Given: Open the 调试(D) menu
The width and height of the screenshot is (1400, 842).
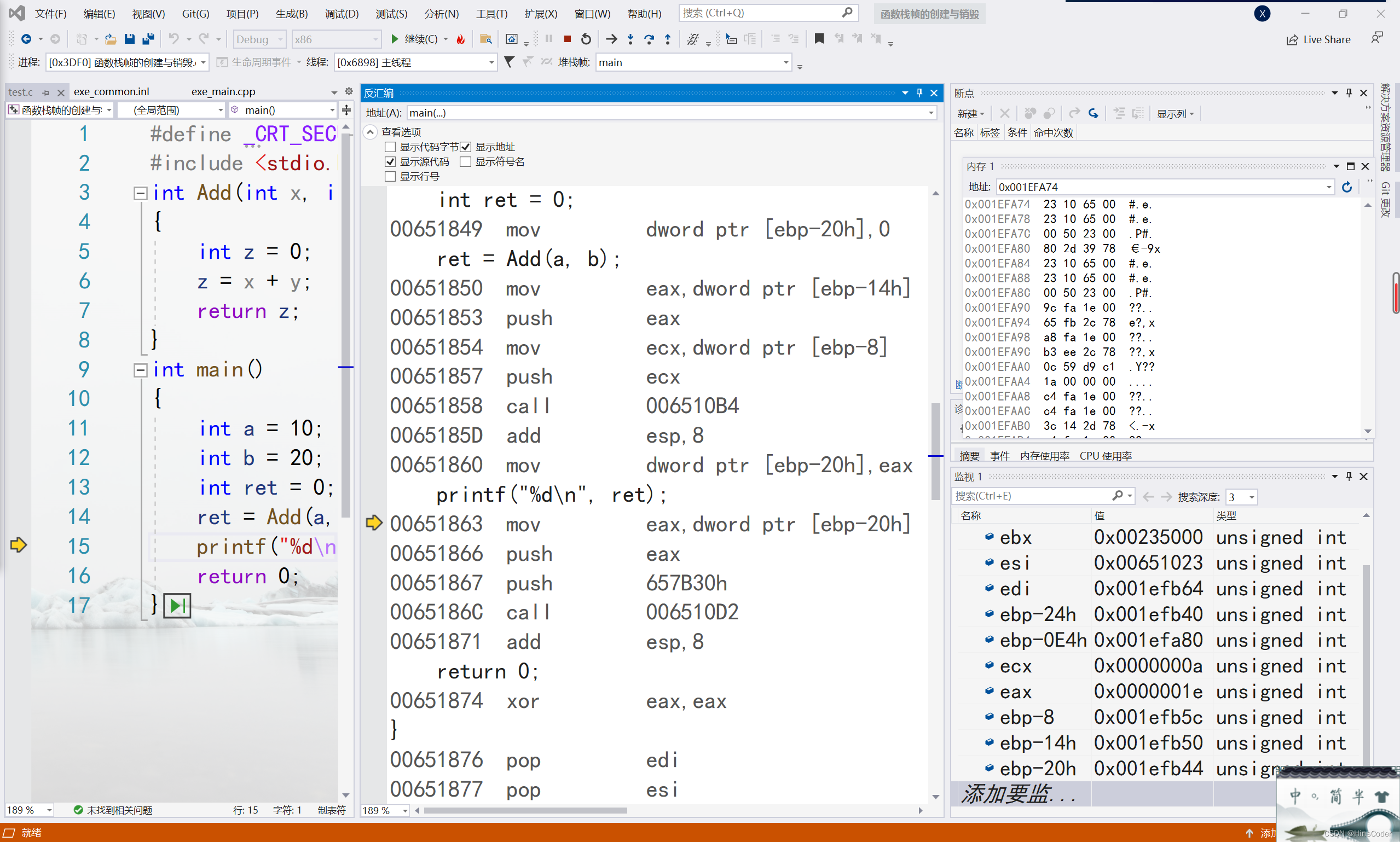Looking at the screenshot, I should [x=341, y=14].
